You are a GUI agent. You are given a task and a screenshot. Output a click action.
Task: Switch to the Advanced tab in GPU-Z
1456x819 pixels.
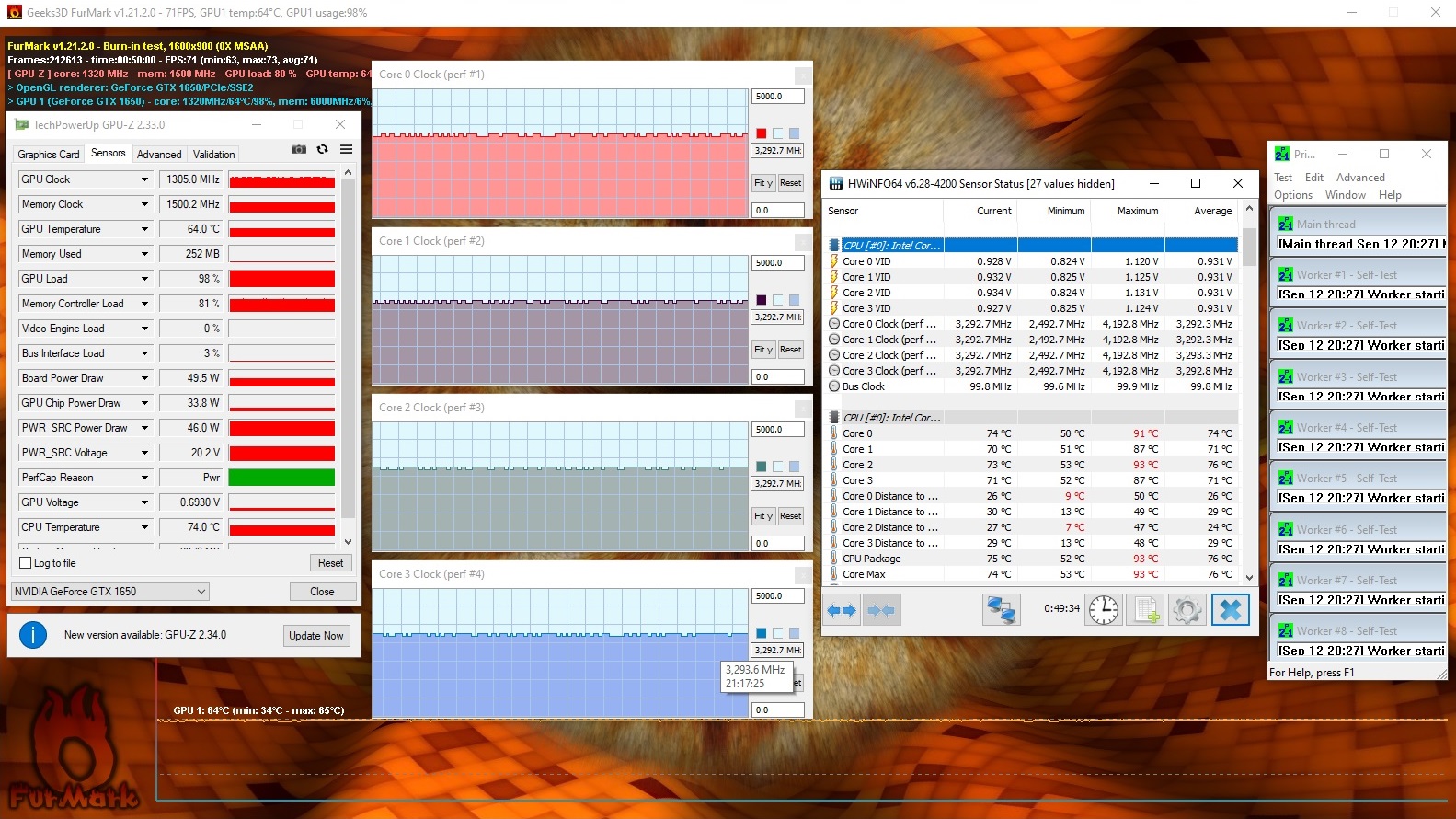click(159, 155)
